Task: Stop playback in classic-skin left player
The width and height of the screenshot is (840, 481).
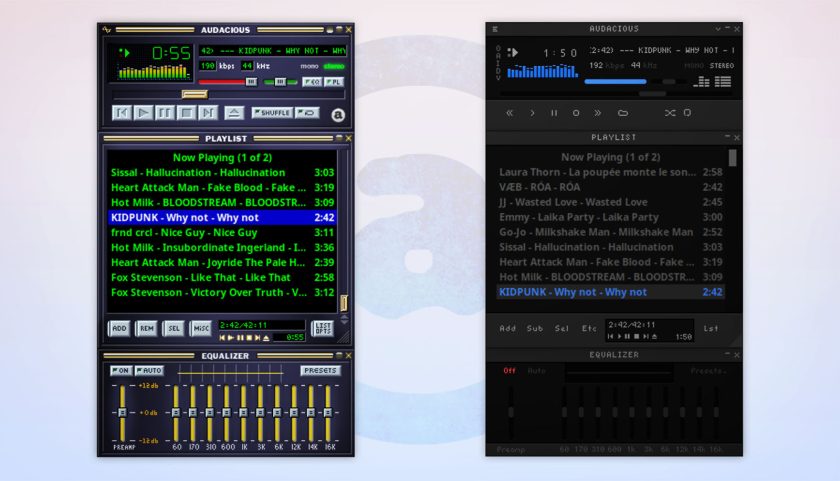Action: [x=186, y=112]
